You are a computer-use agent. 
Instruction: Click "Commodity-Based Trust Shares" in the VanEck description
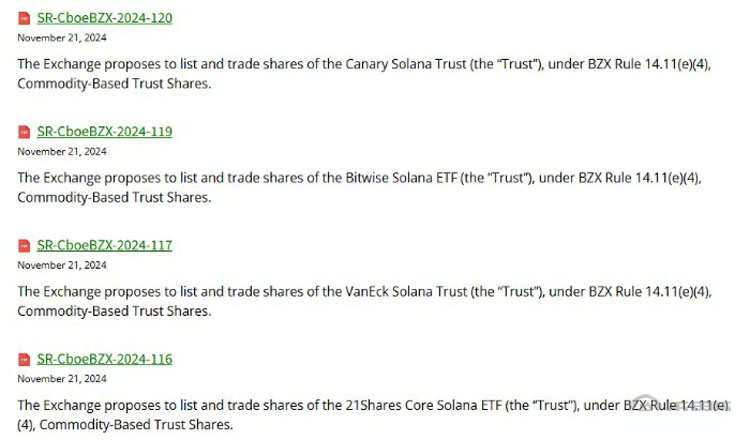point(114,311)
